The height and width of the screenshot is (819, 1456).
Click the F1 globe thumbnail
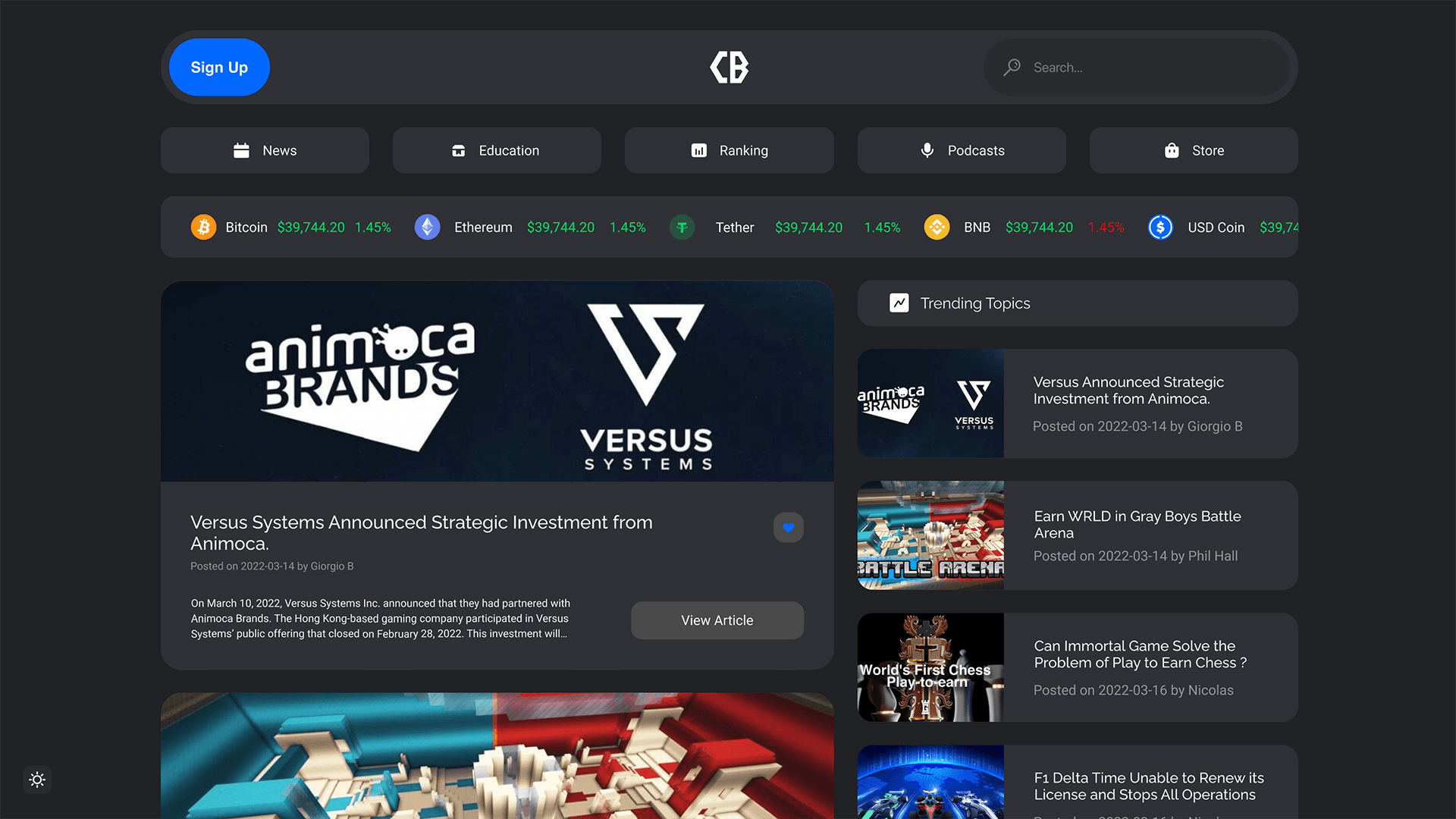tap(930, 782)
